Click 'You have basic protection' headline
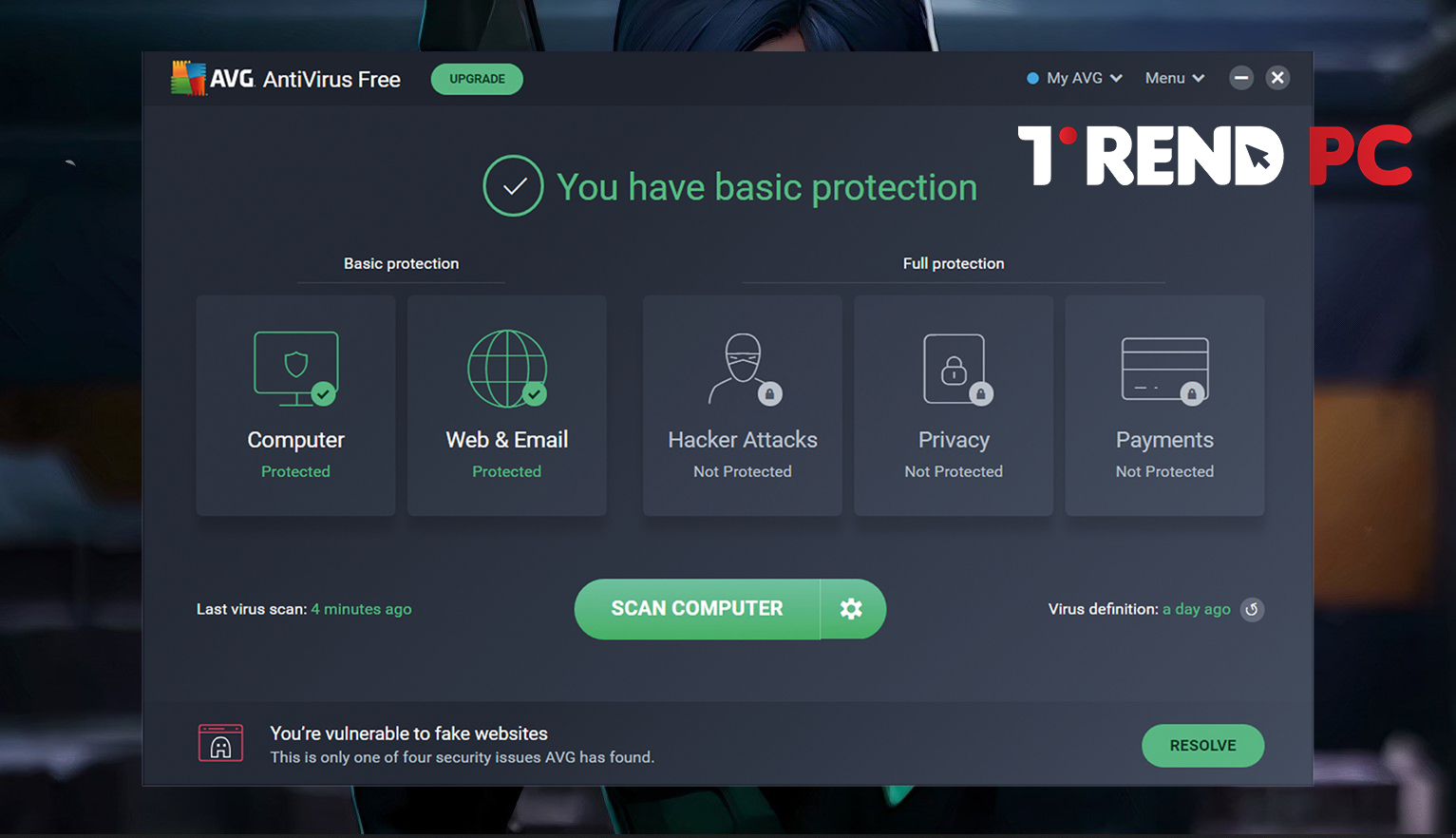This screenshot has width=1456, height=838. tap(766, 188)
